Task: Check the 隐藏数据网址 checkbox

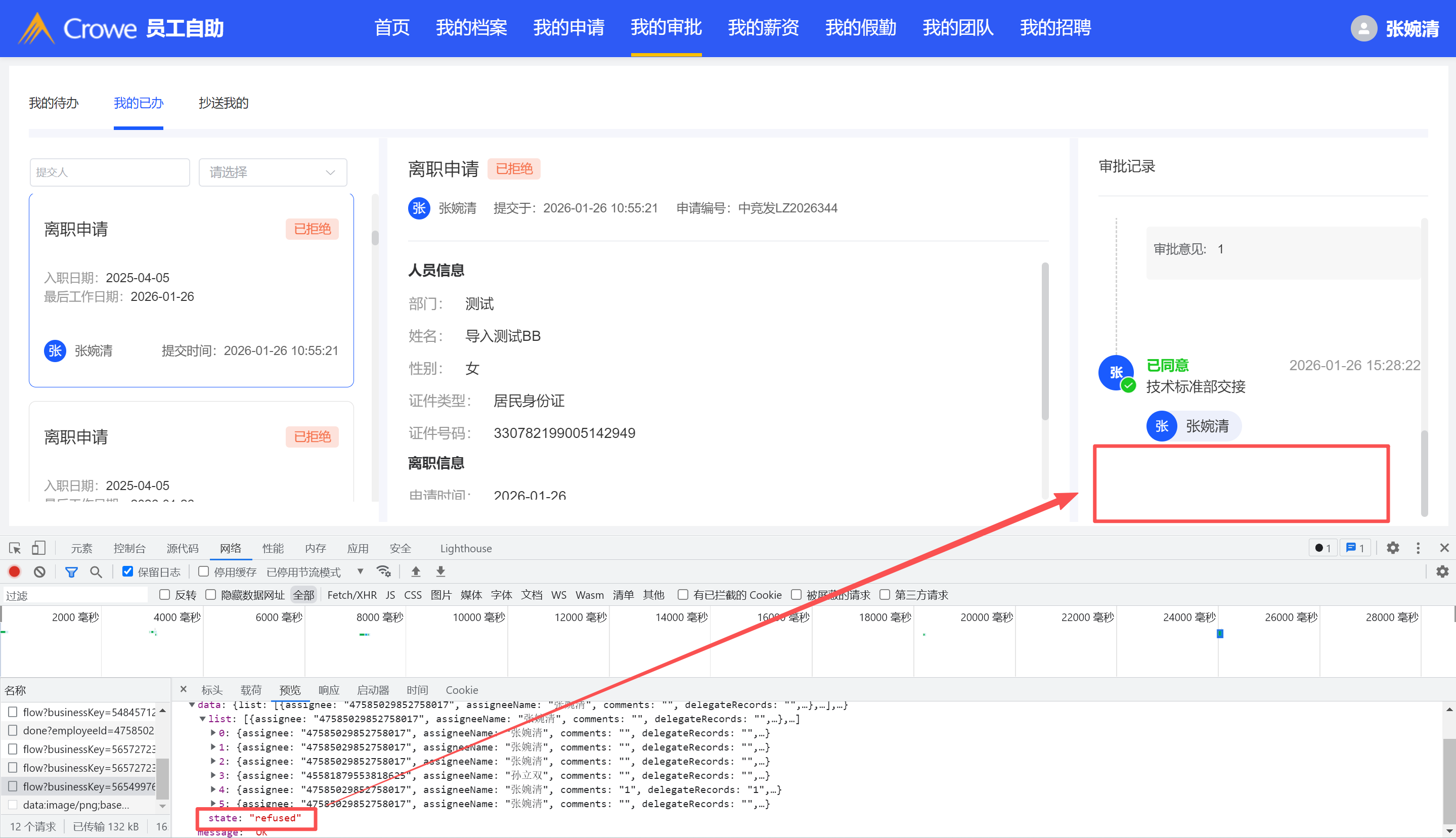Action: pyautogui.click(x=210, y=595)
